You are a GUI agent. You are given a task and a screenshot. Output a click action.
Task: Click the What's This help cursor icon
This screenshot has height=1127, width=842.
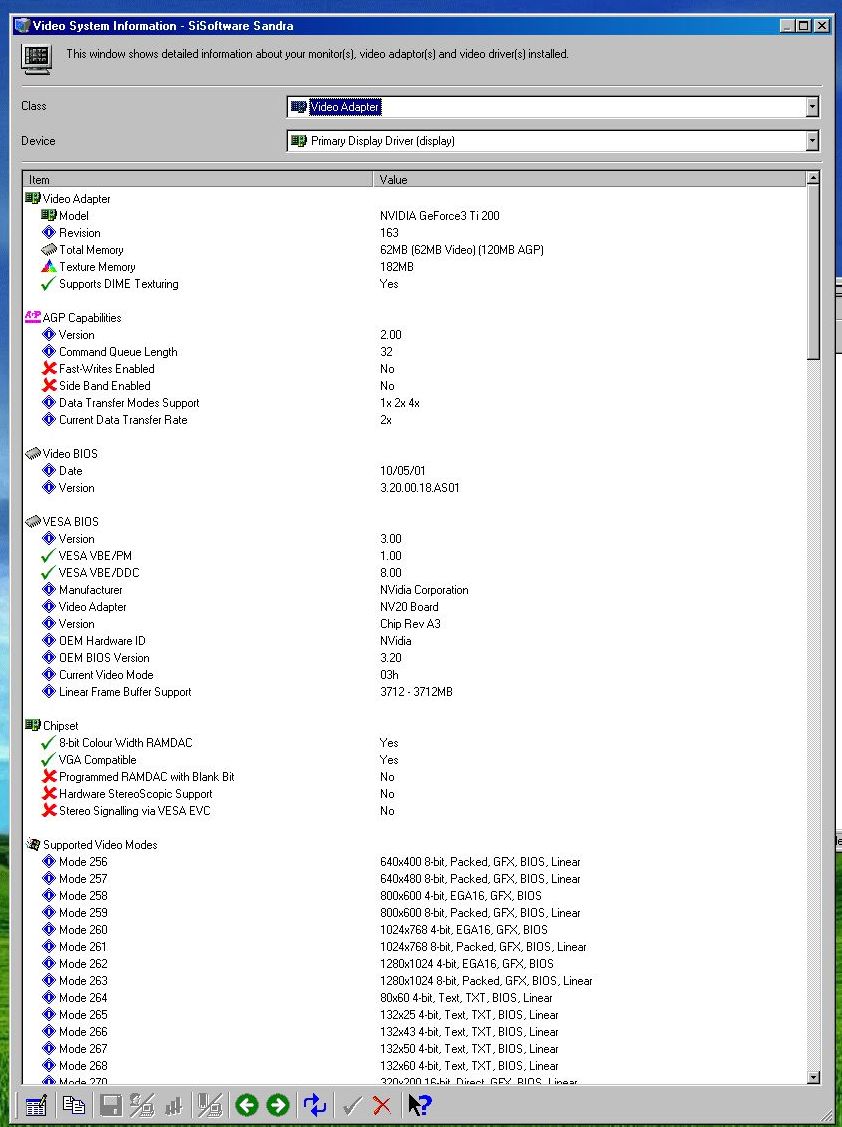419,1105
